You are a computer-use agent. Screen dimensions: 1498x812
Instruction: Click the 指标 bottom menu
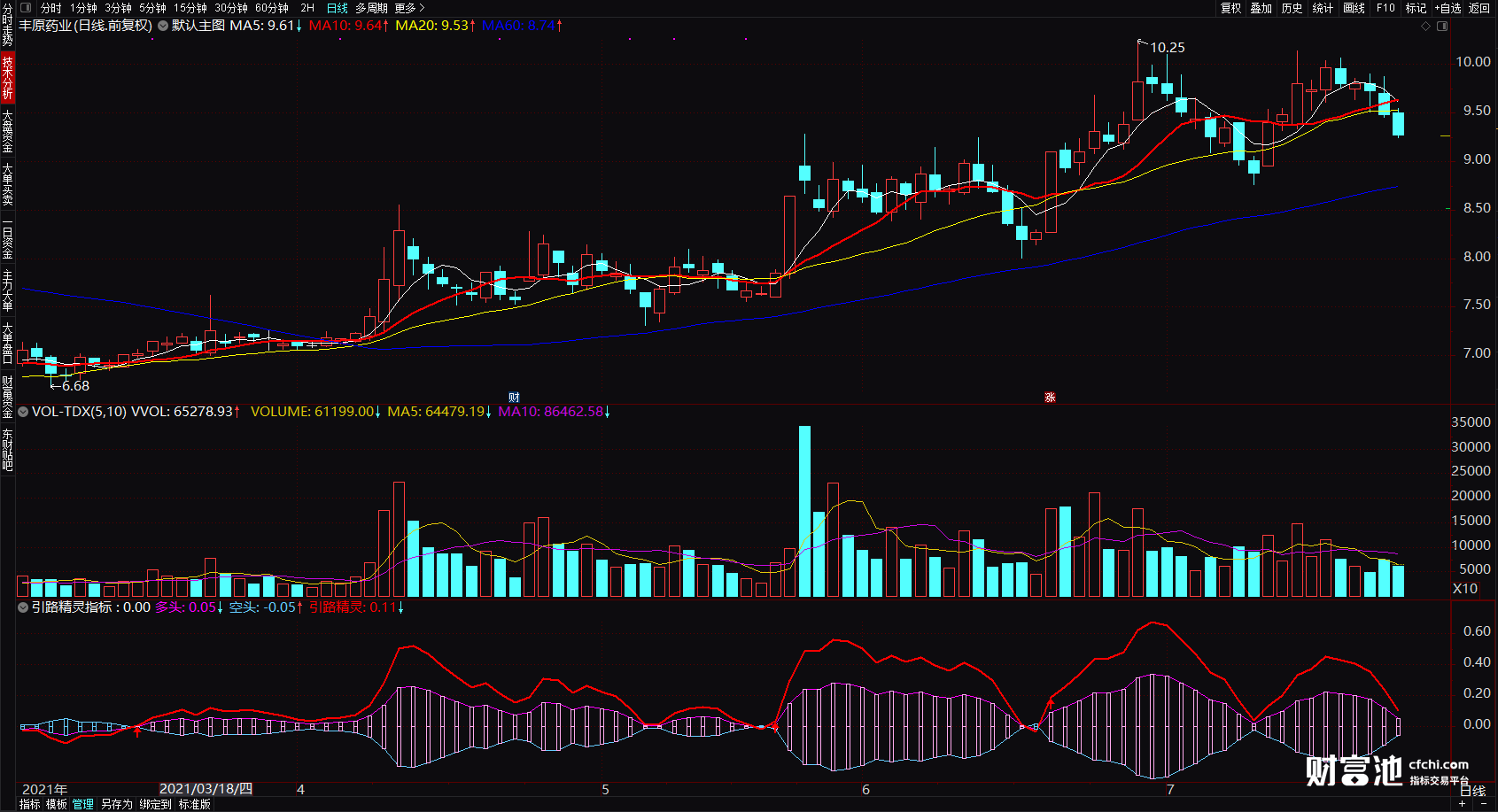point(29,804)
